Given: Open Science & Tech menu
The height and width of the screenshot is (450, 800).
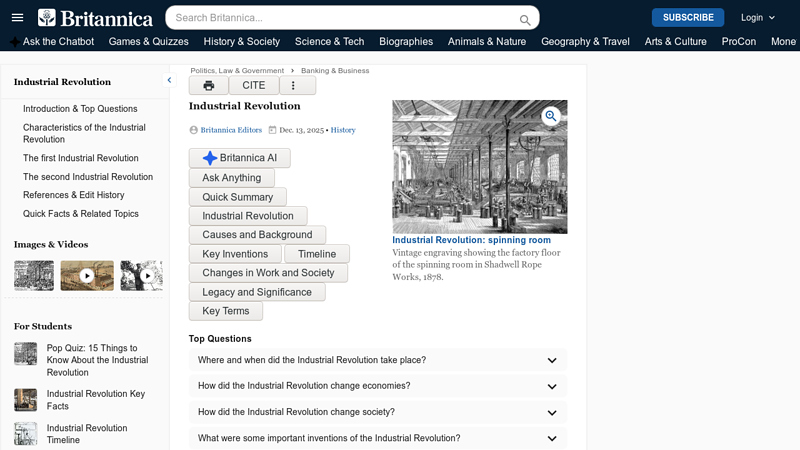Looking at the screenshot, I should 330,41.
